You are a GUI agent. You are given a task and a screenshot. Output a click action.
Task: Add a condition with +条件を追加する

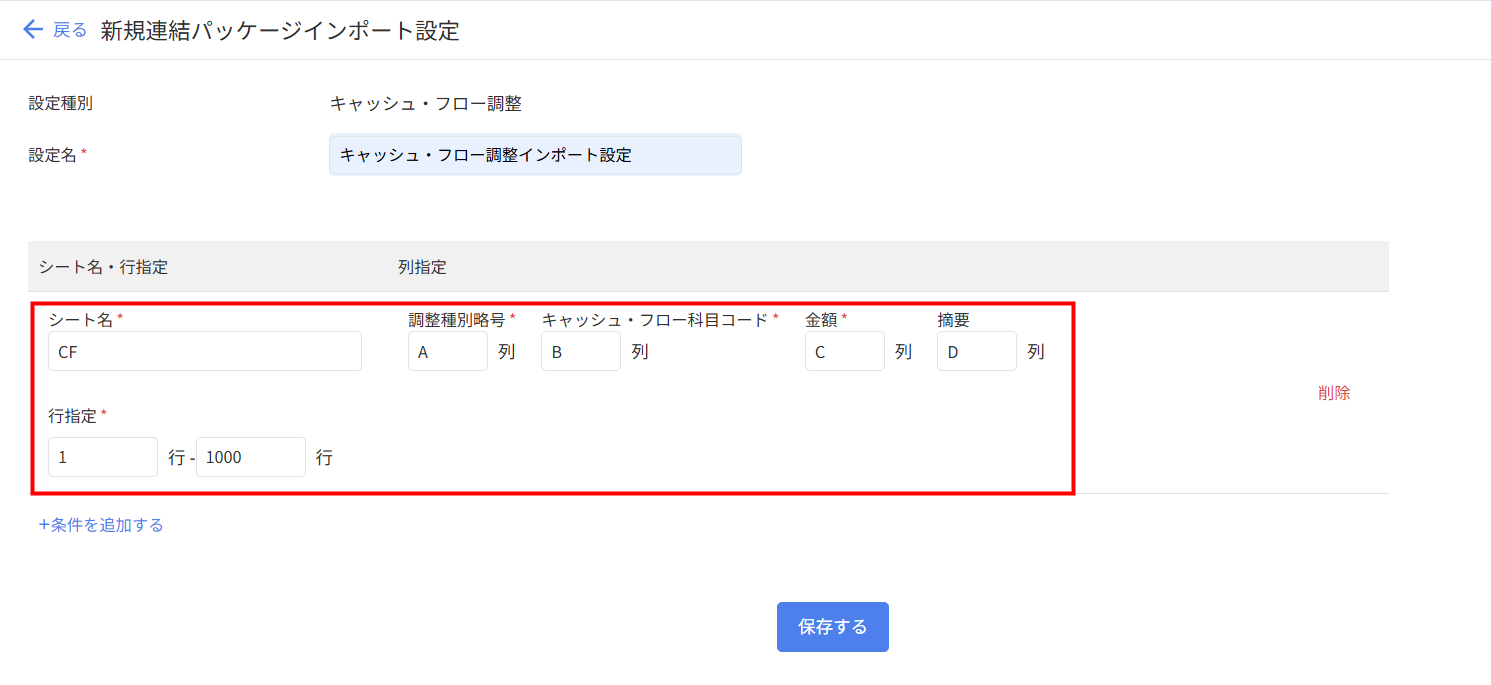[101, 525]
